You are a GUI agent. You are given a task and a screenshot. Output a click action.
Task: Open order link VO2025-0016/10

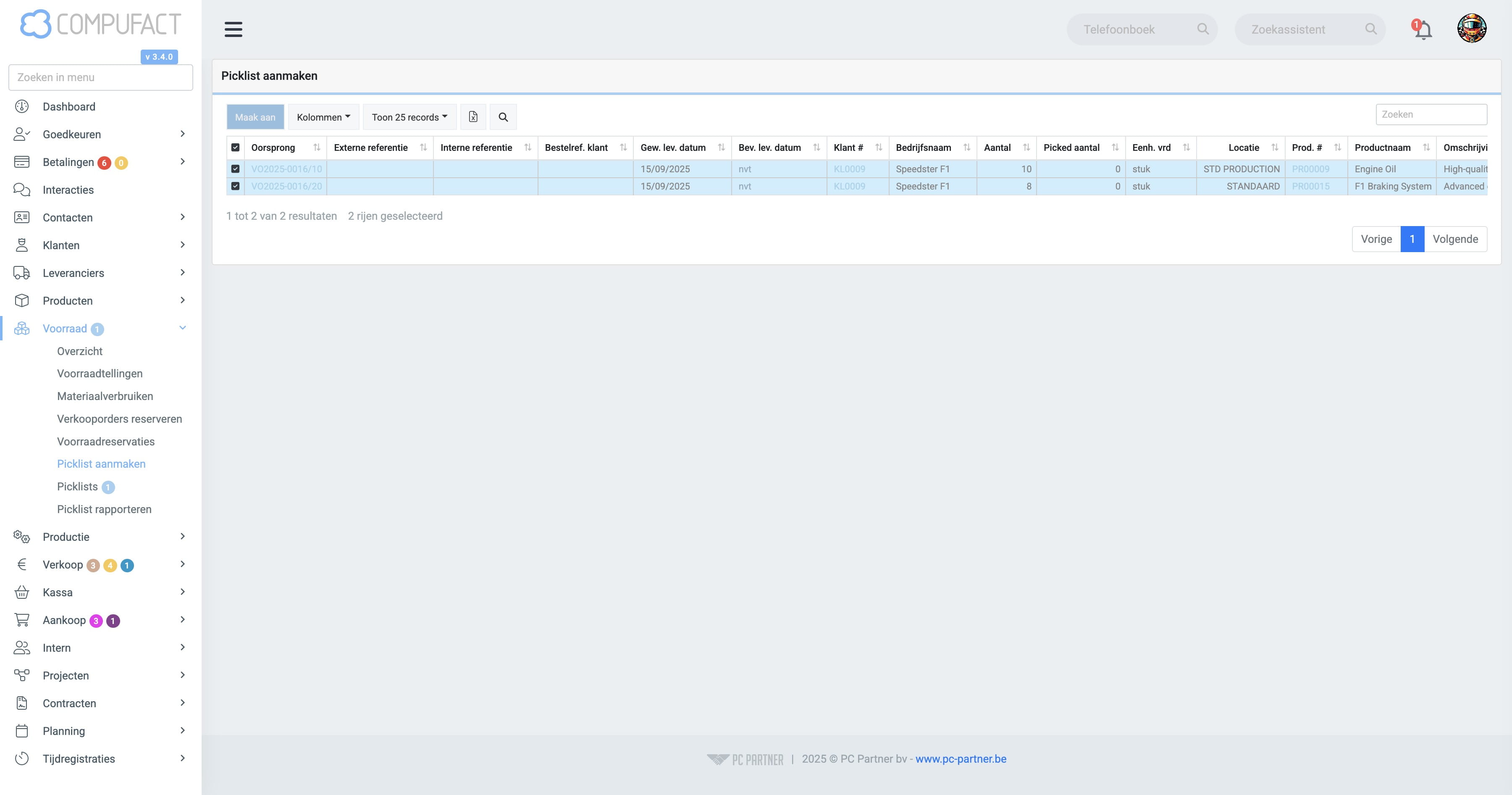point(286,169)
